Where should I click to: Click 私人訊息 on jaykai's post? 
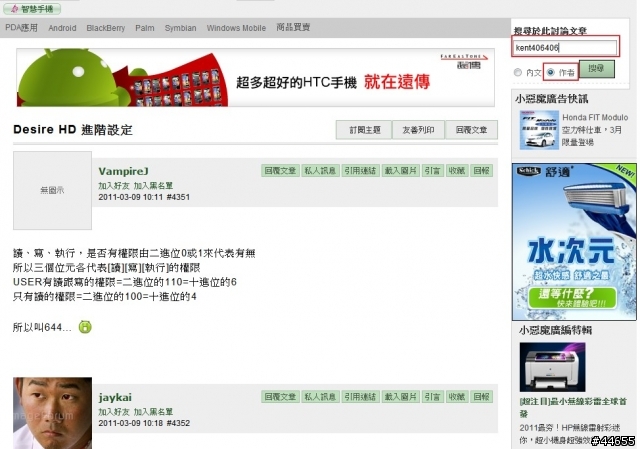[x=320, y=396]
